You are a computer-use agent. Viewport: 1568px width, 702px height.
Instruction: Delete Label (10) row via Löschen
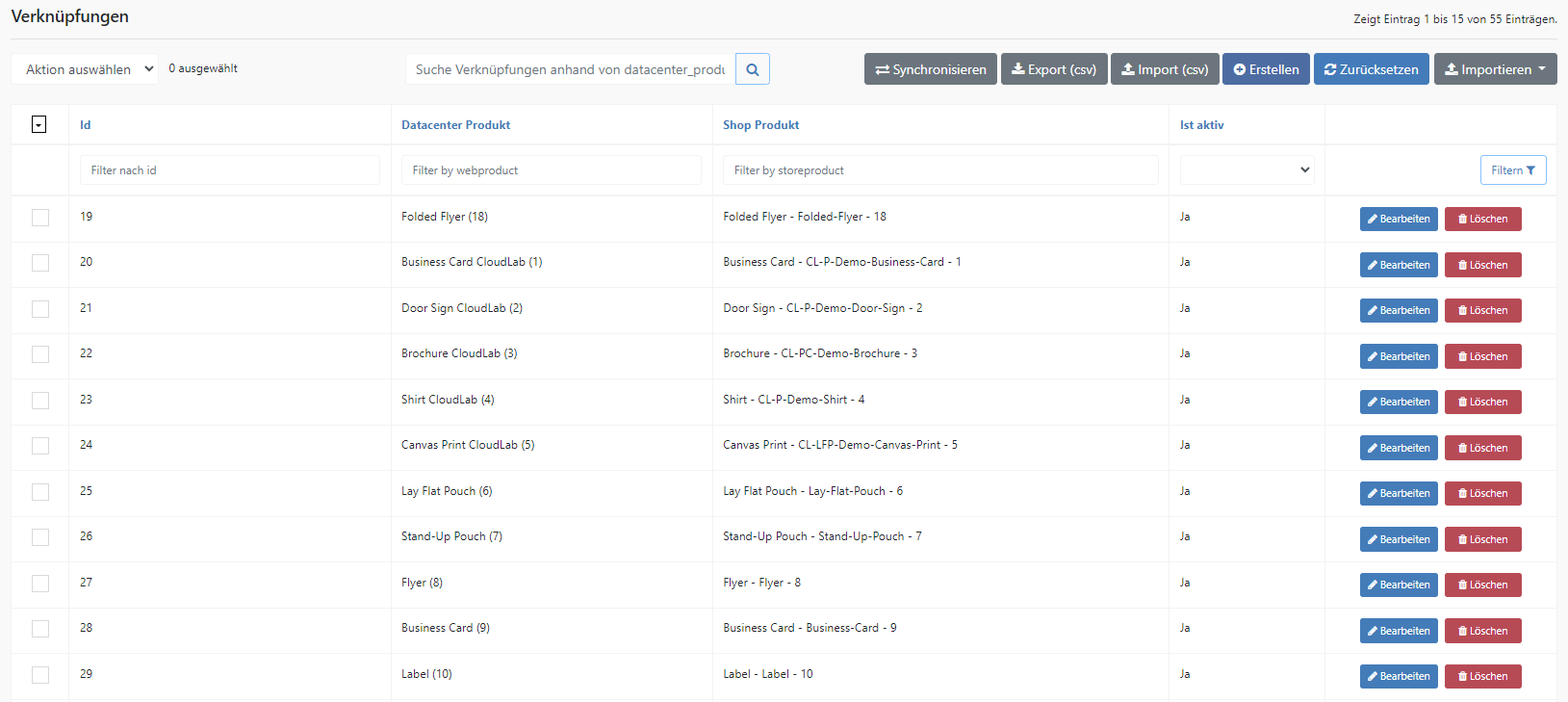coord(1482,676)
